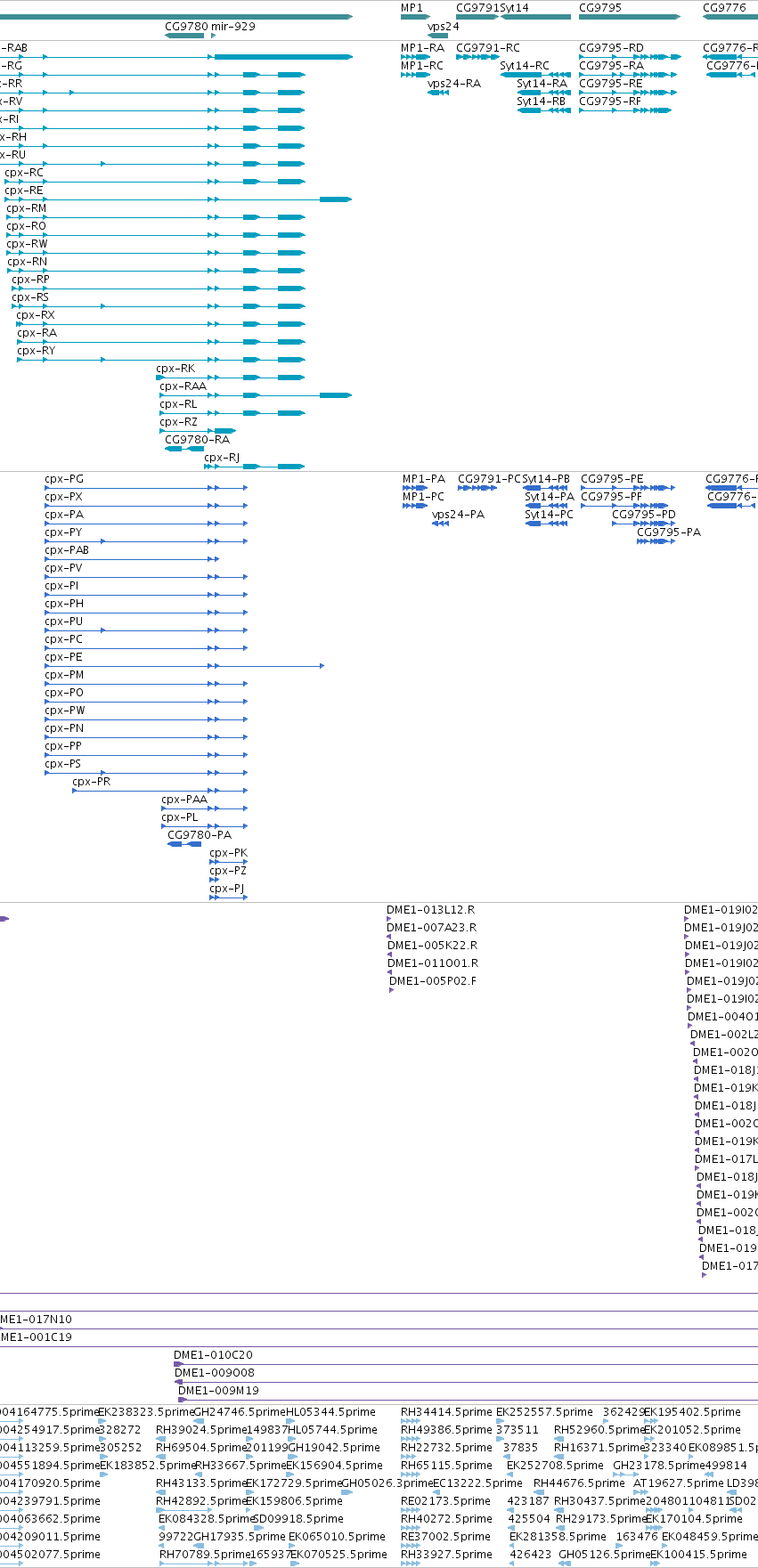Image resolution: width=758 pixels, height=1568 pixels.
Task: Select the cpx-PK protein label
Action: [x=228, y=853]
